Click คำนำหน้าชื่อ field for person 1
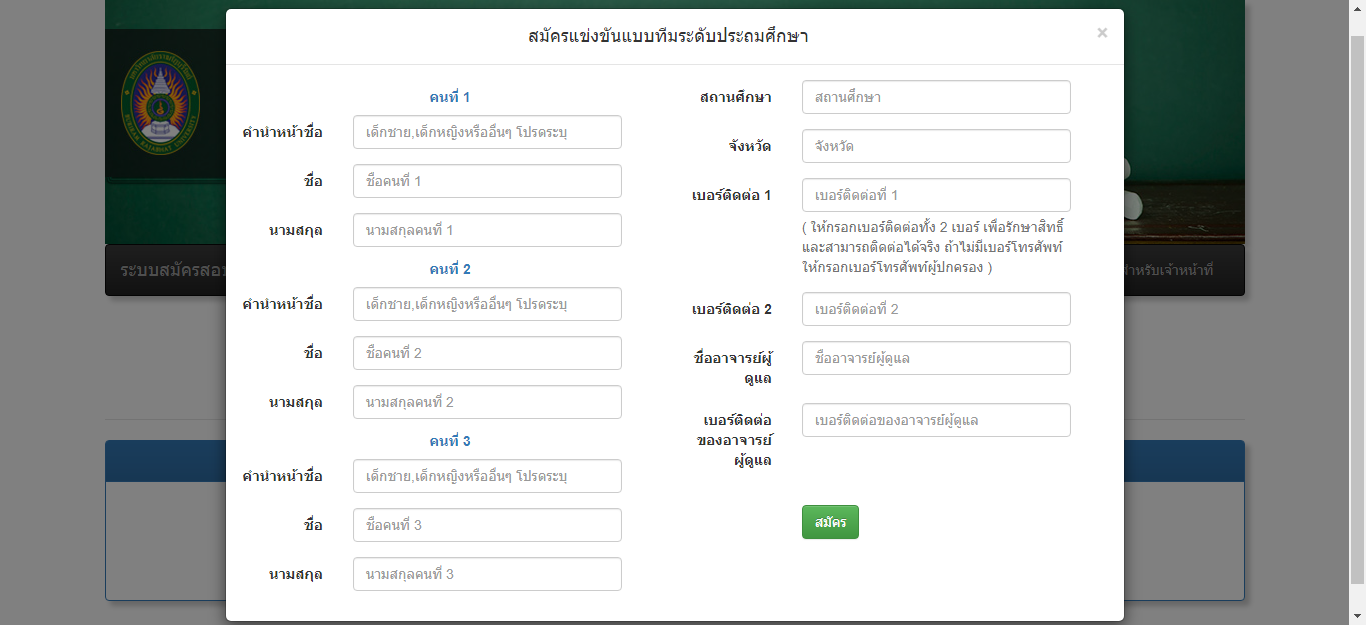The height and width of the screenshot is (625, 1366). tap(487, 132)
